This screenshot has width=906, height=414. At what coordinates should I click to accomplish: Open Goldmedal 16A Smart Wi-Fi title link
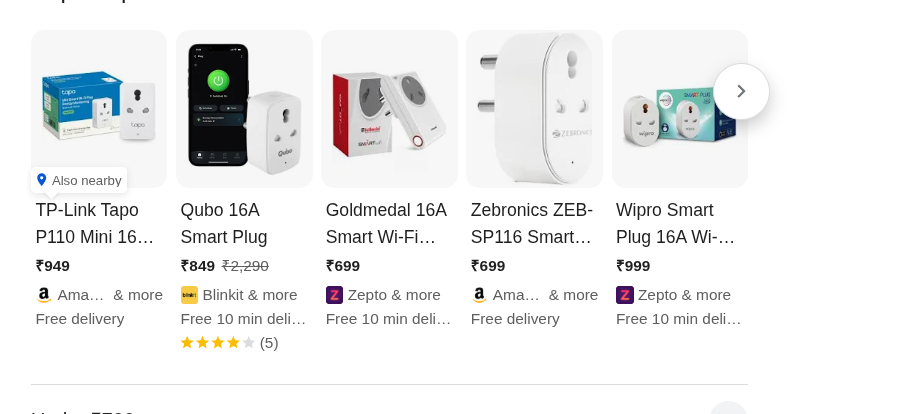click(x=386, y=224)
